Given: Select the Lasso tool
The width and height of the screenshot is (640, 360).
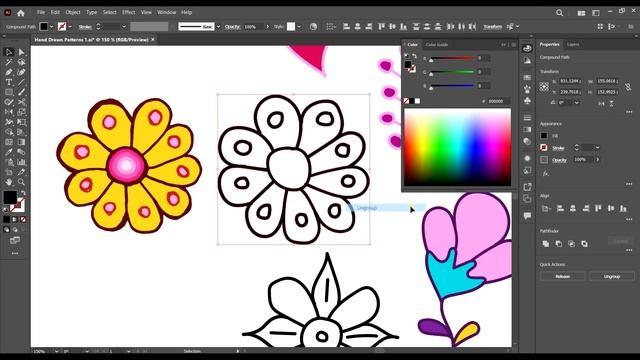Looking at the screenshot, I should click(21, 62).
